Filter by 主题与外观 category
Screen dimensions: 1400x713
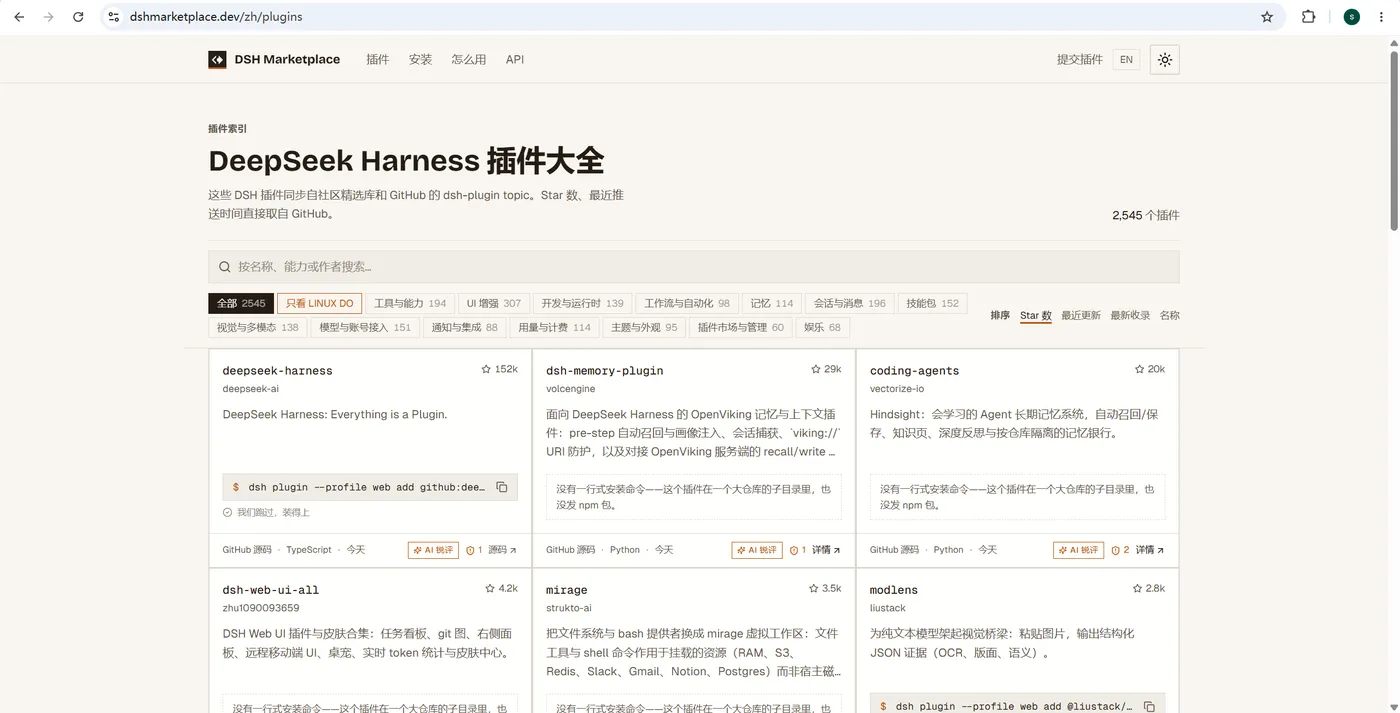[644, 327]
